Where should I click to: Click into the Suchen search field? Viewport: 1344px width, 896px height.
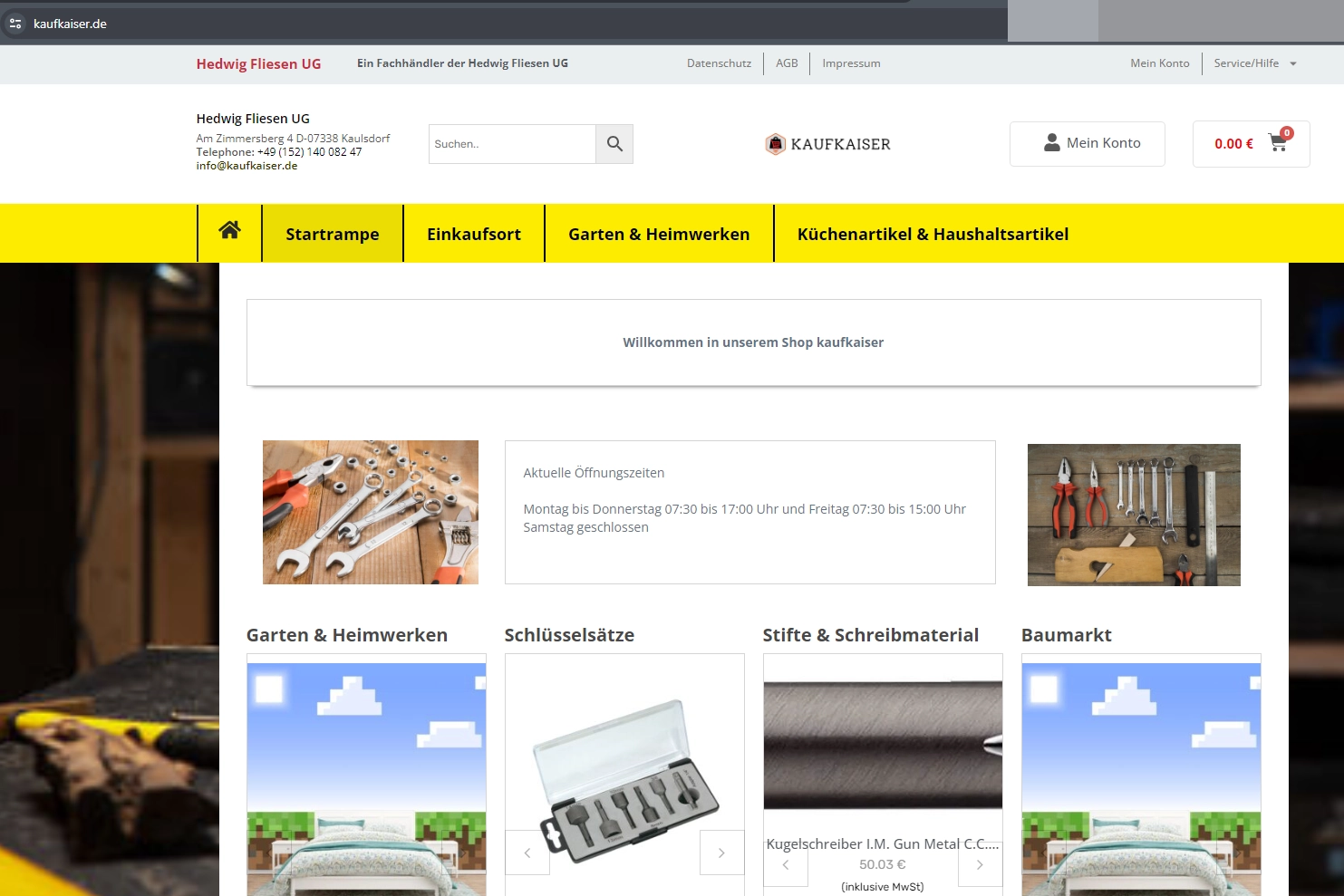(x=512, y=144)
